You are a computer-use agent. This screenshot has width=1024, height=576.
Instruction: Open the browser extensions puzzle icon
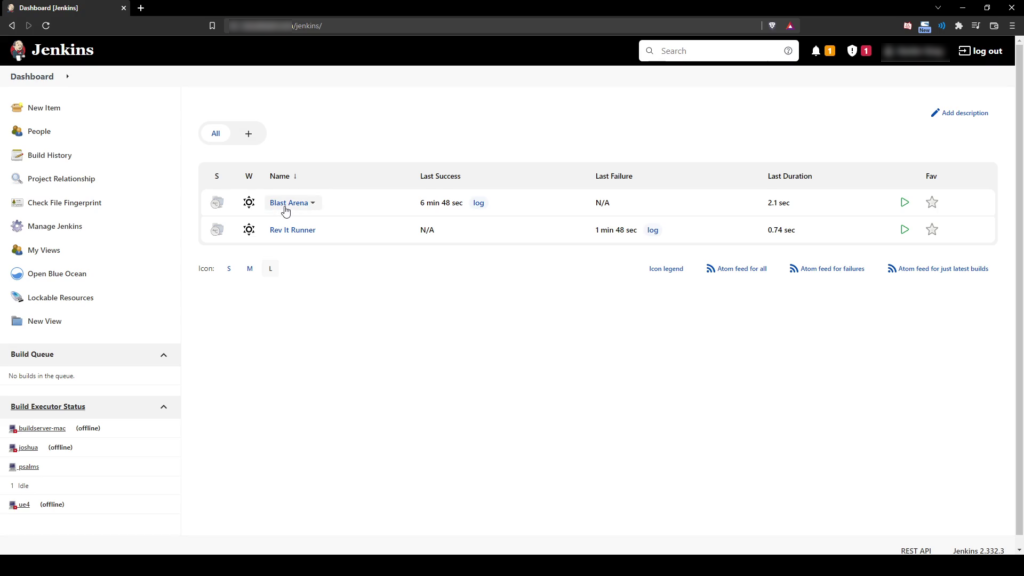coord(959,25)
